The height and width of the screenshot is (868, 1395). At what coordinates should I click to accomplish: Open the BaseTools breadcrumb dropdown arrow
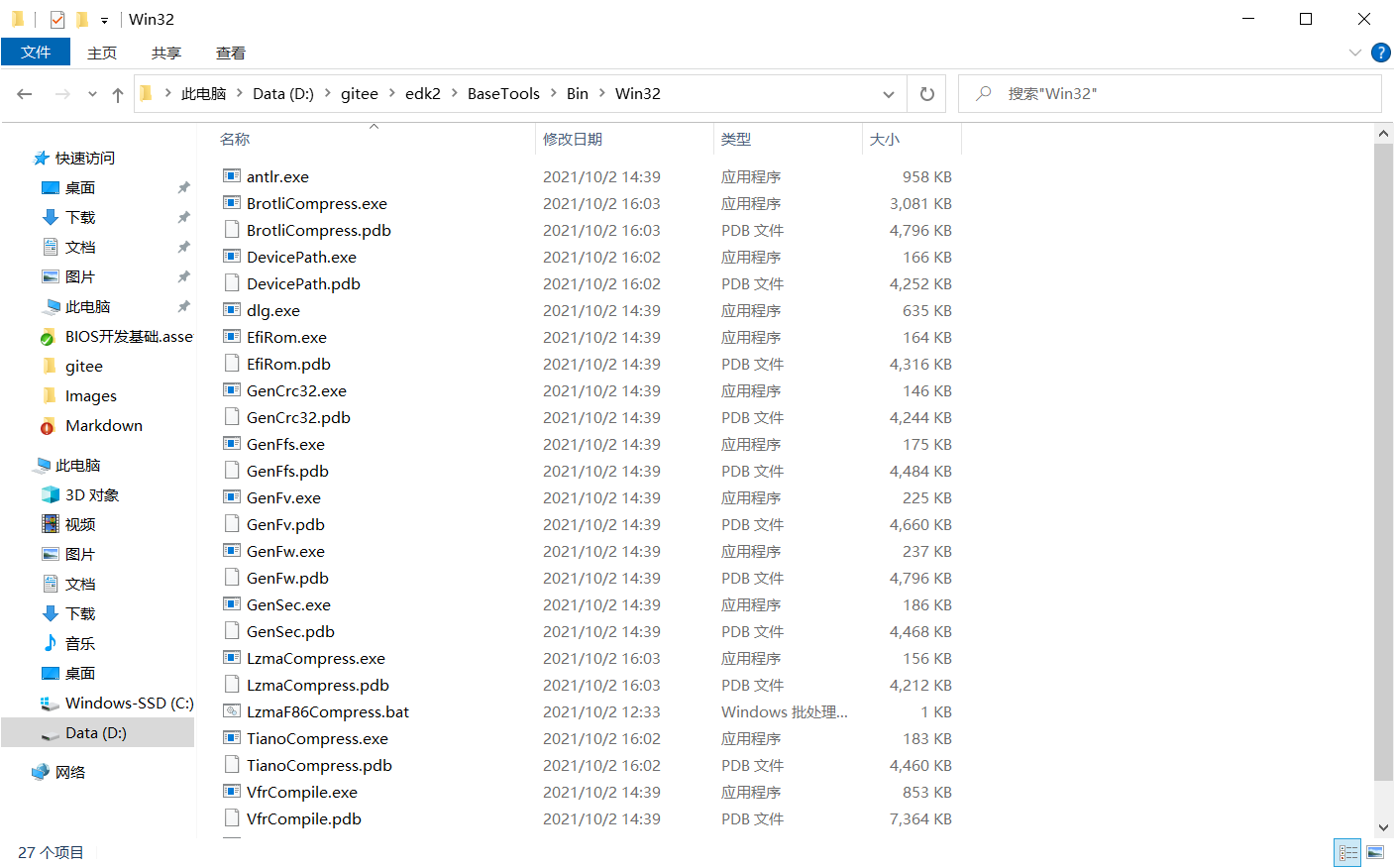(x=555, y=93)
